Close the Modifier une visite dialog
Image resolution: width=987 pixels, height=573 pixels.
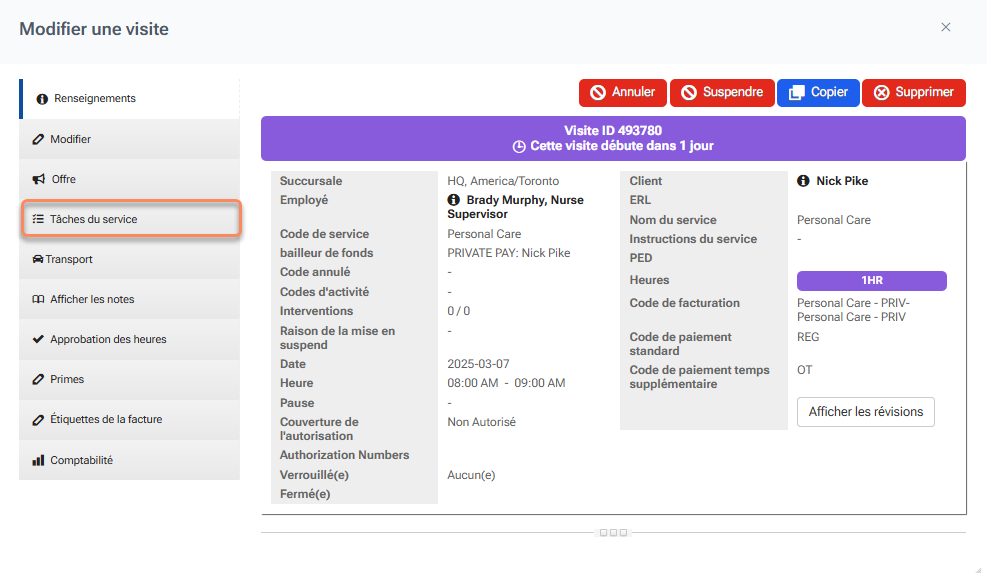pos(945,27)
